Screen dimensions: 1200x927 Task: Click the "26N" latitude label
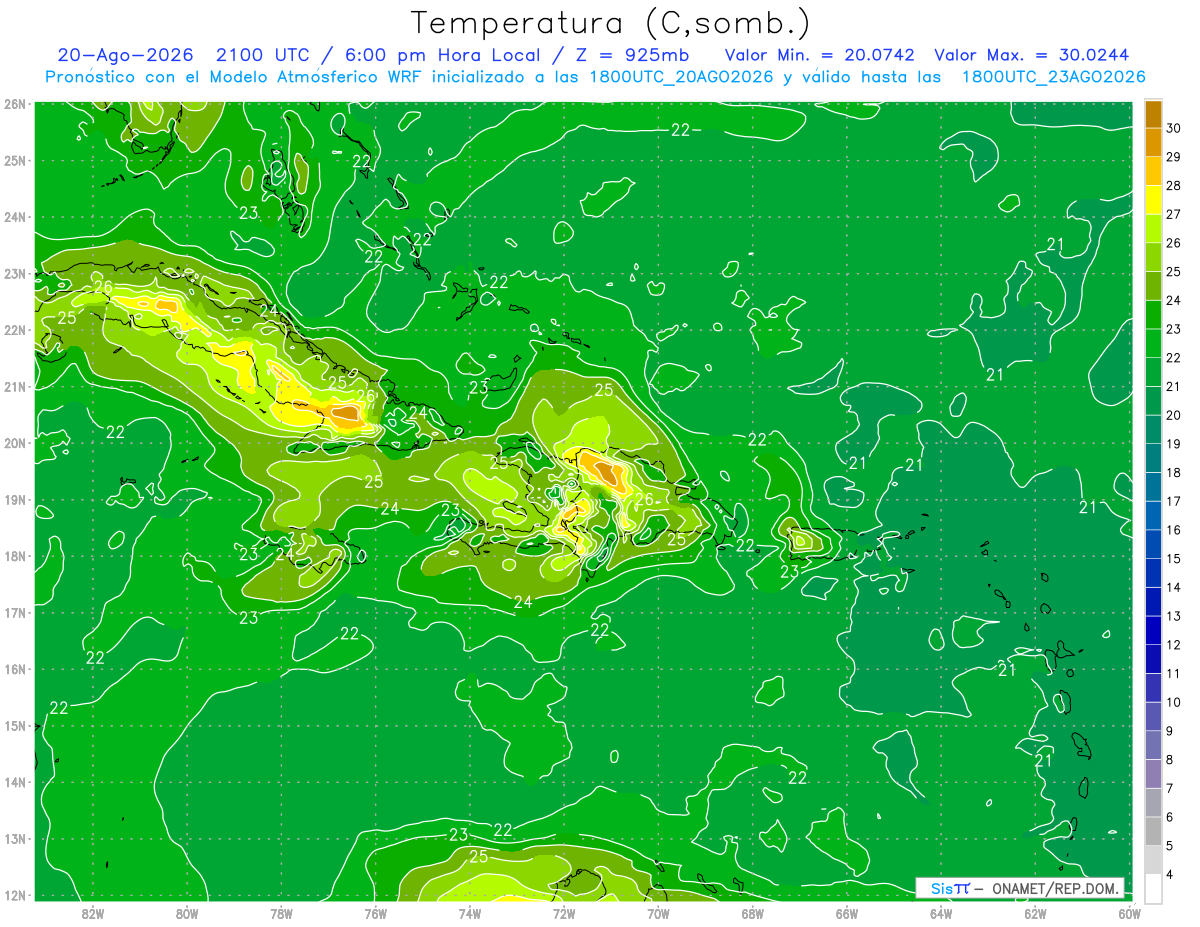pyautogui.click(x=16, y=104)
